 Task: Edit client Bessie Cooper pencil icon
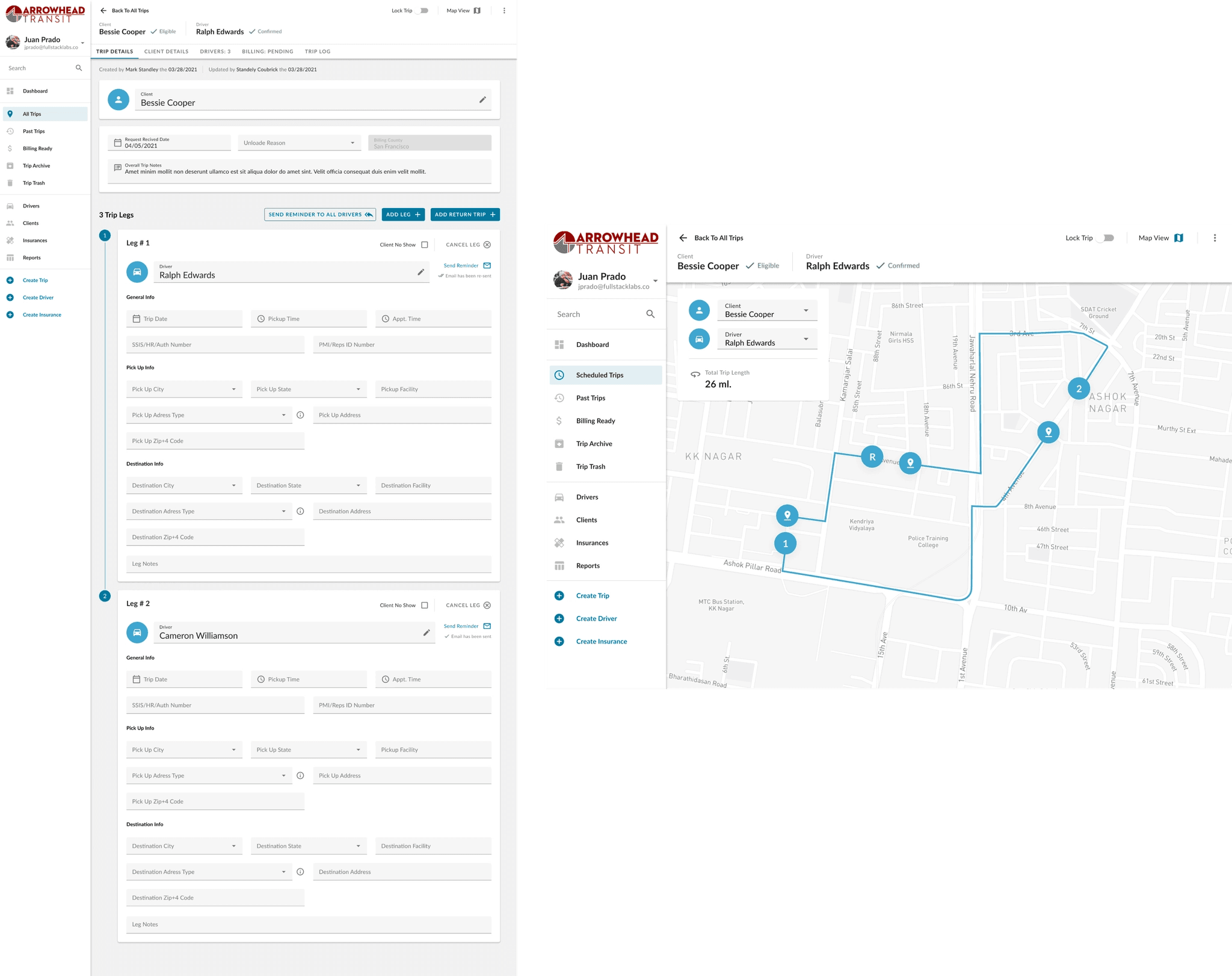(482, 100)
